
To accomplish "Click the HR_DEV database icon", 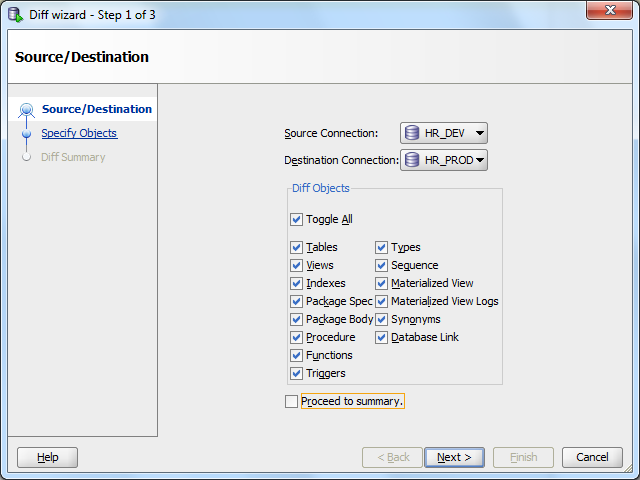I will point(412,133).
